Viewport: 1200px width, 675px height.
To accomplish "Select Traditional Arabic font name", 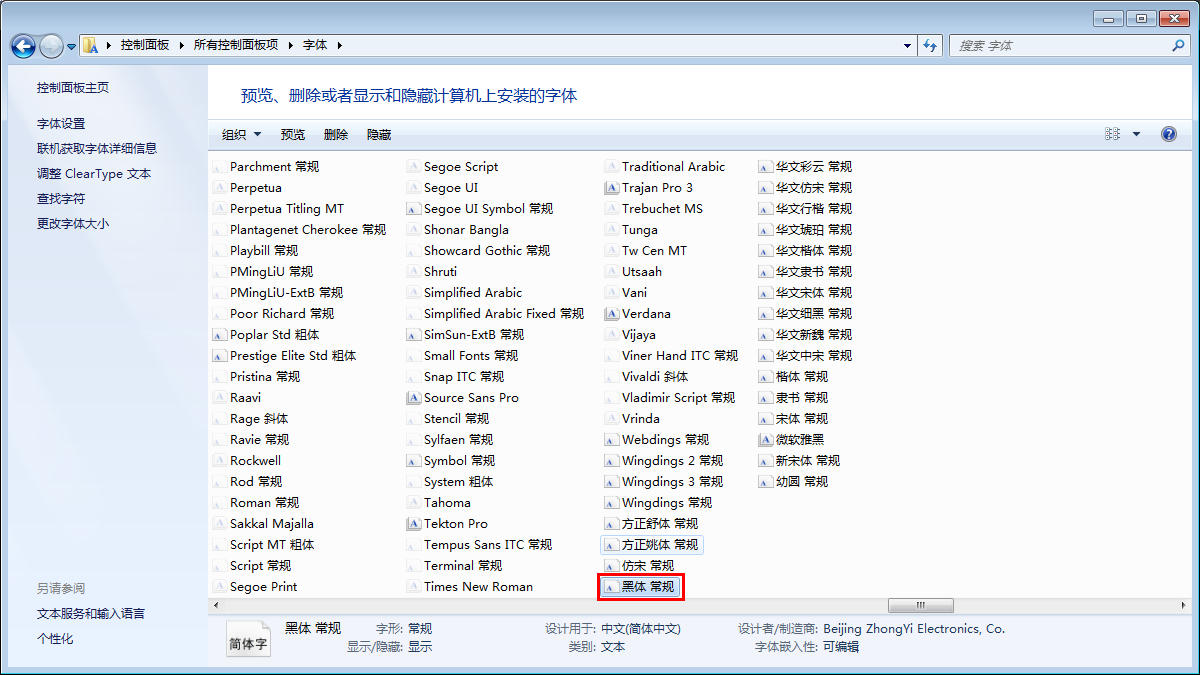I will pyautogui.click(x=674, y=167).
